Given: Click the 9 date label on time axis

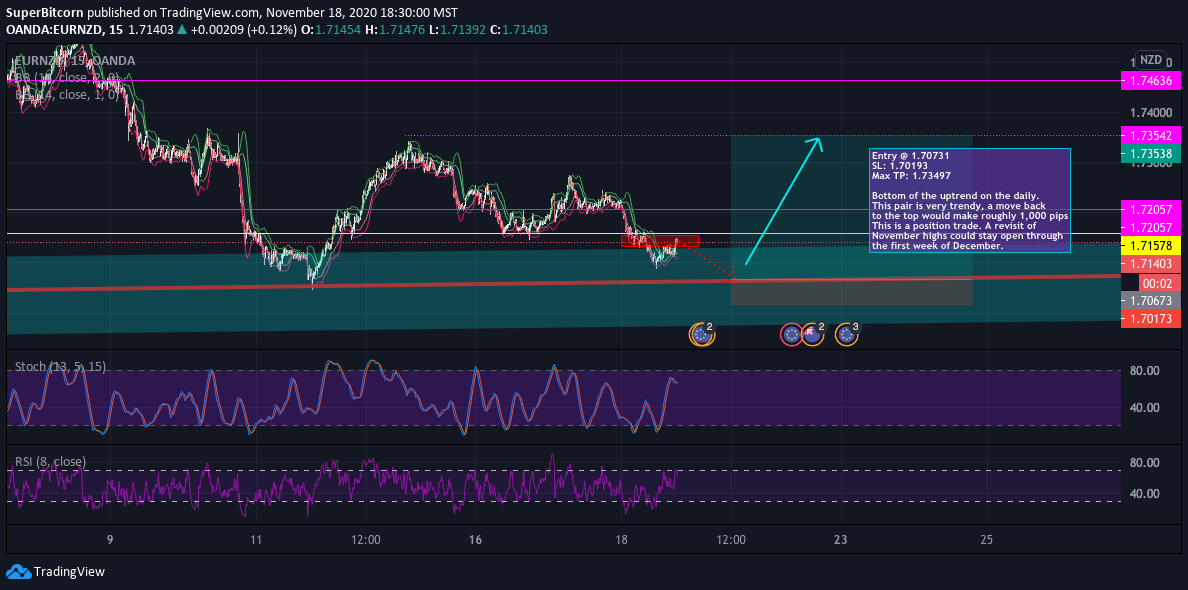Looking at the screenshot, I should (x=111, y=540).
